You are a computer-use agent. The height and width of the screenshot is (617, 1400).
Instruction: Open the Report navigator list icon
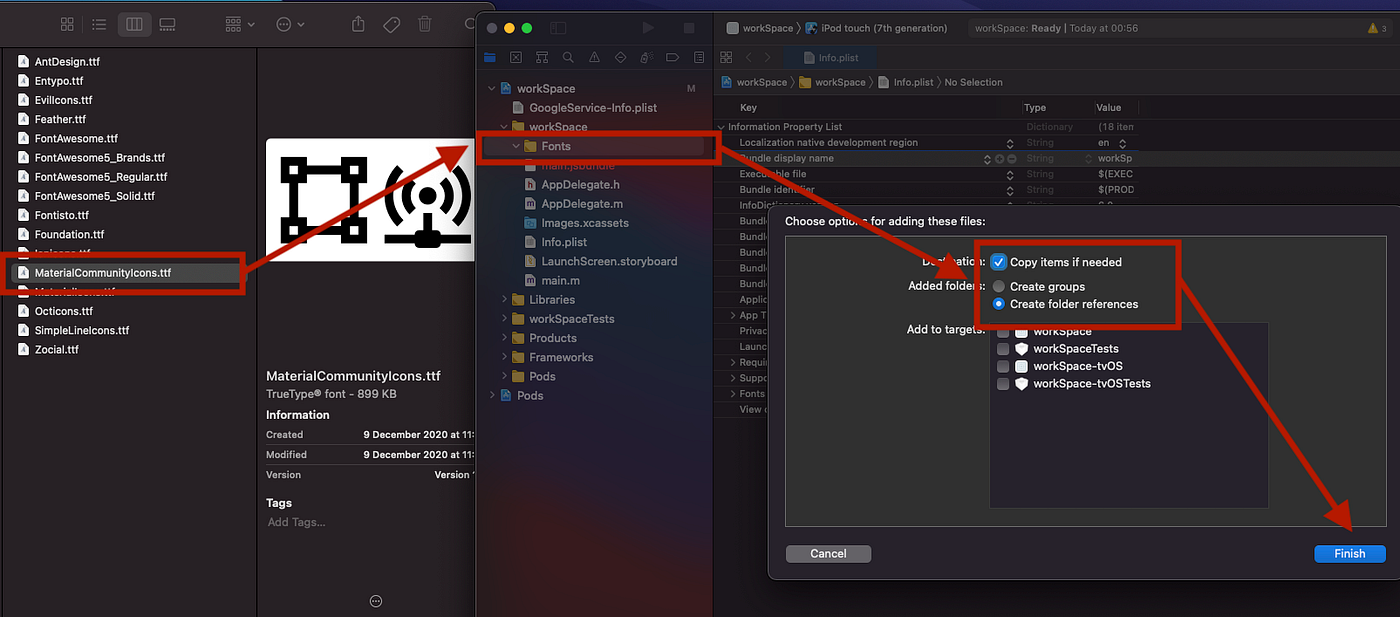click(x=698, y=57)
